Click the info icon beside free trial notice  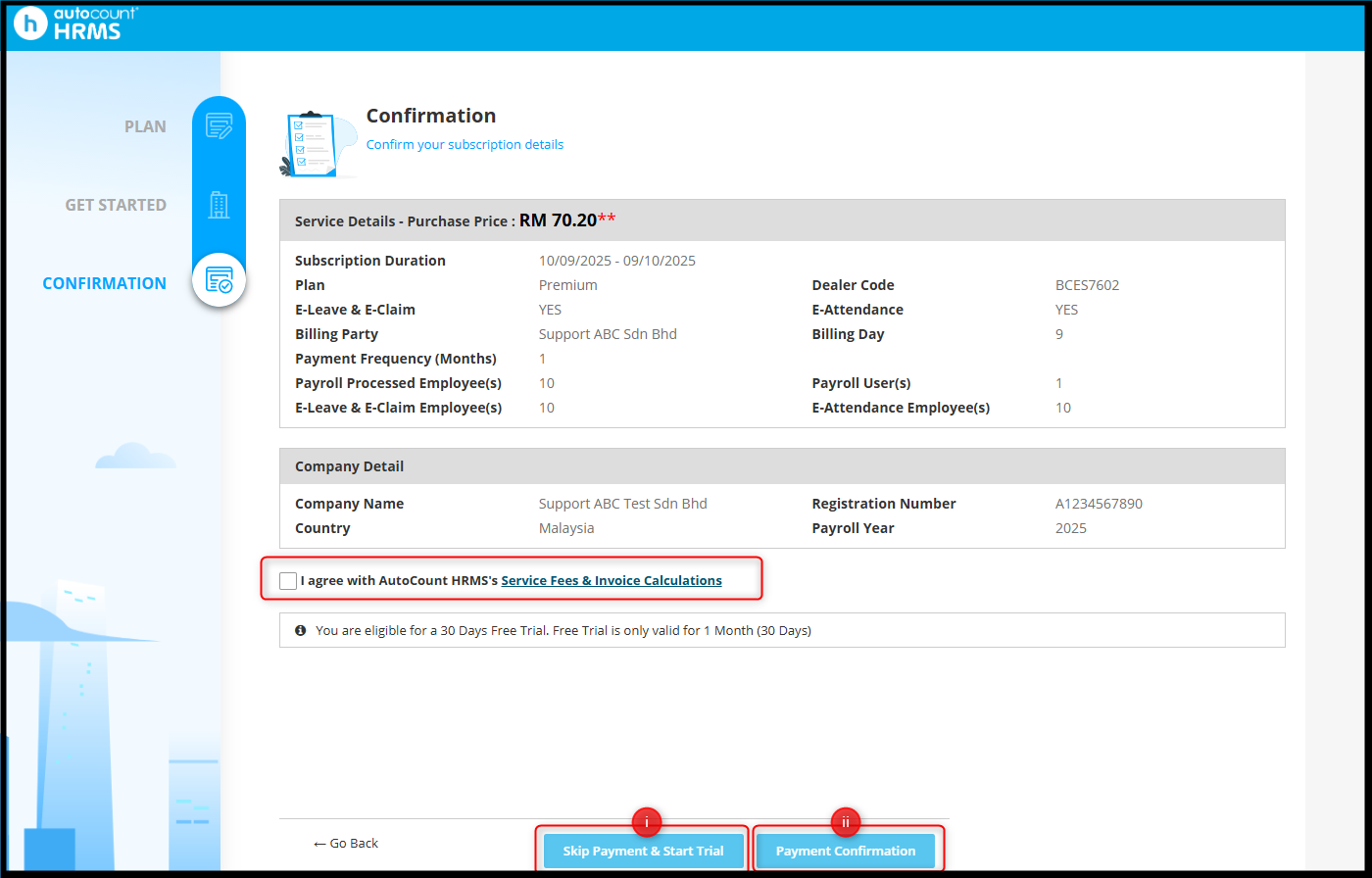point(301,630)
